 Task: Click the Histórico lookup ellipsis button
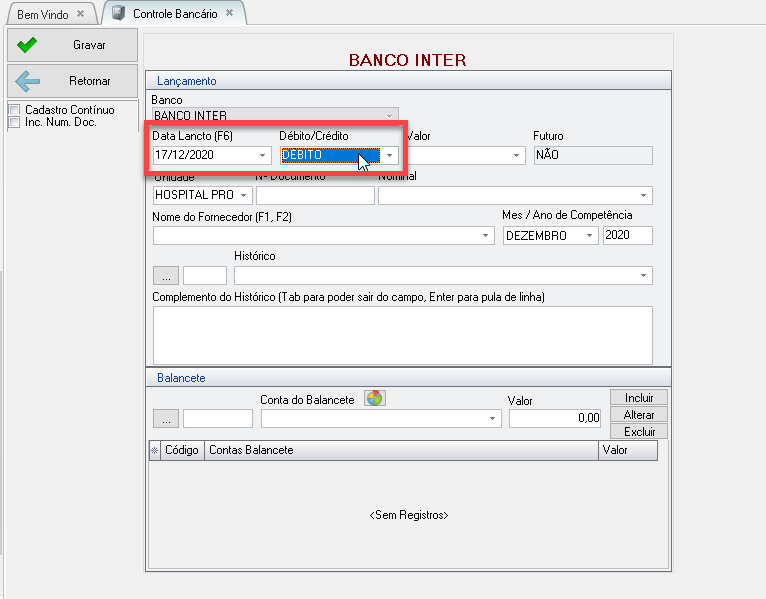[x=166, y=276]
